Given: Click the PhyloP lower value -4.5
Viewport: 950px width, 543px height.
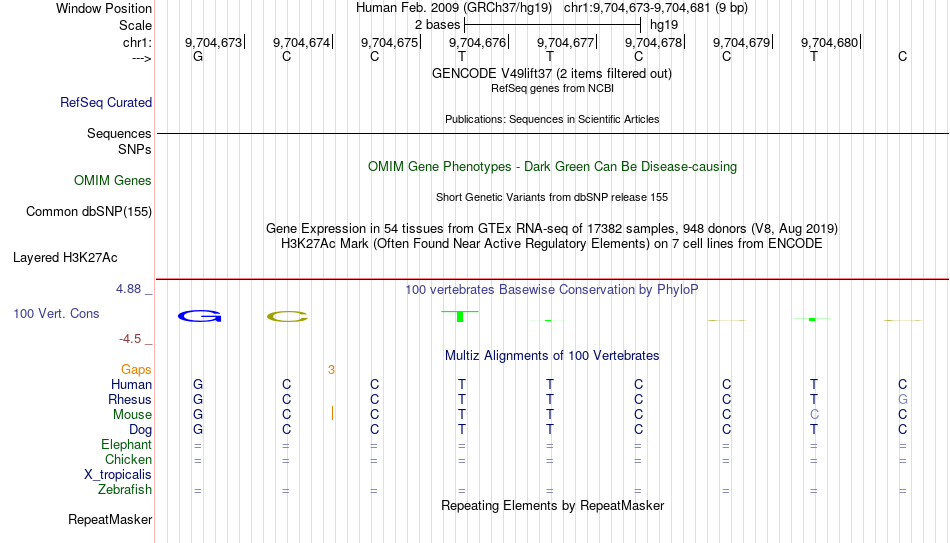Looking at the screenshot, I should (x=130, y=339).
